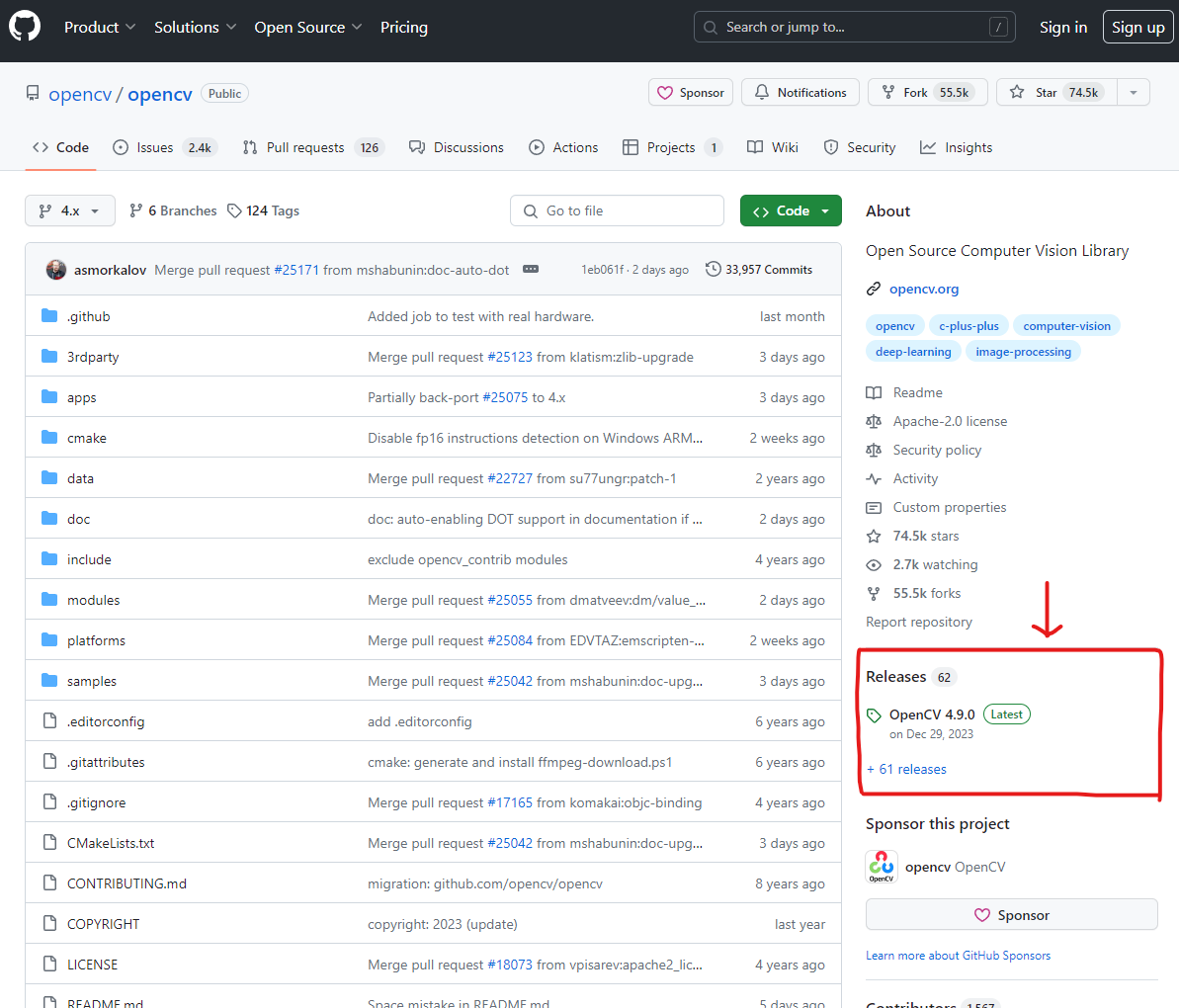Open the green Code dropdown button
Screen dimensions: 1179x1008
pyautogui.click(x=791, y=210)
